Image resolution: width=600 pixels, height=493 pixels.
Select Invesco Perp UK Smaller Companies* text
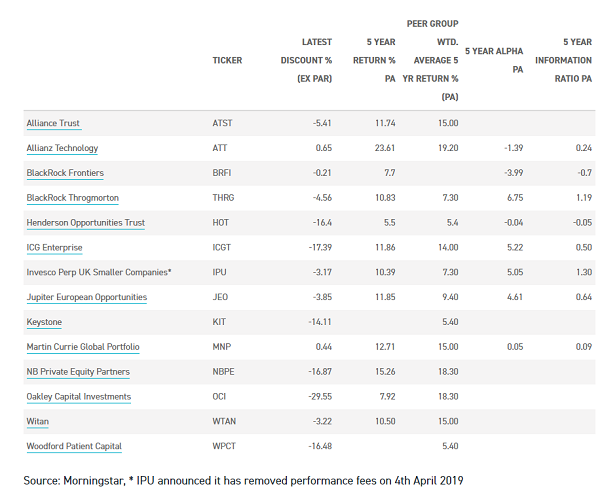tap(99, 273)
